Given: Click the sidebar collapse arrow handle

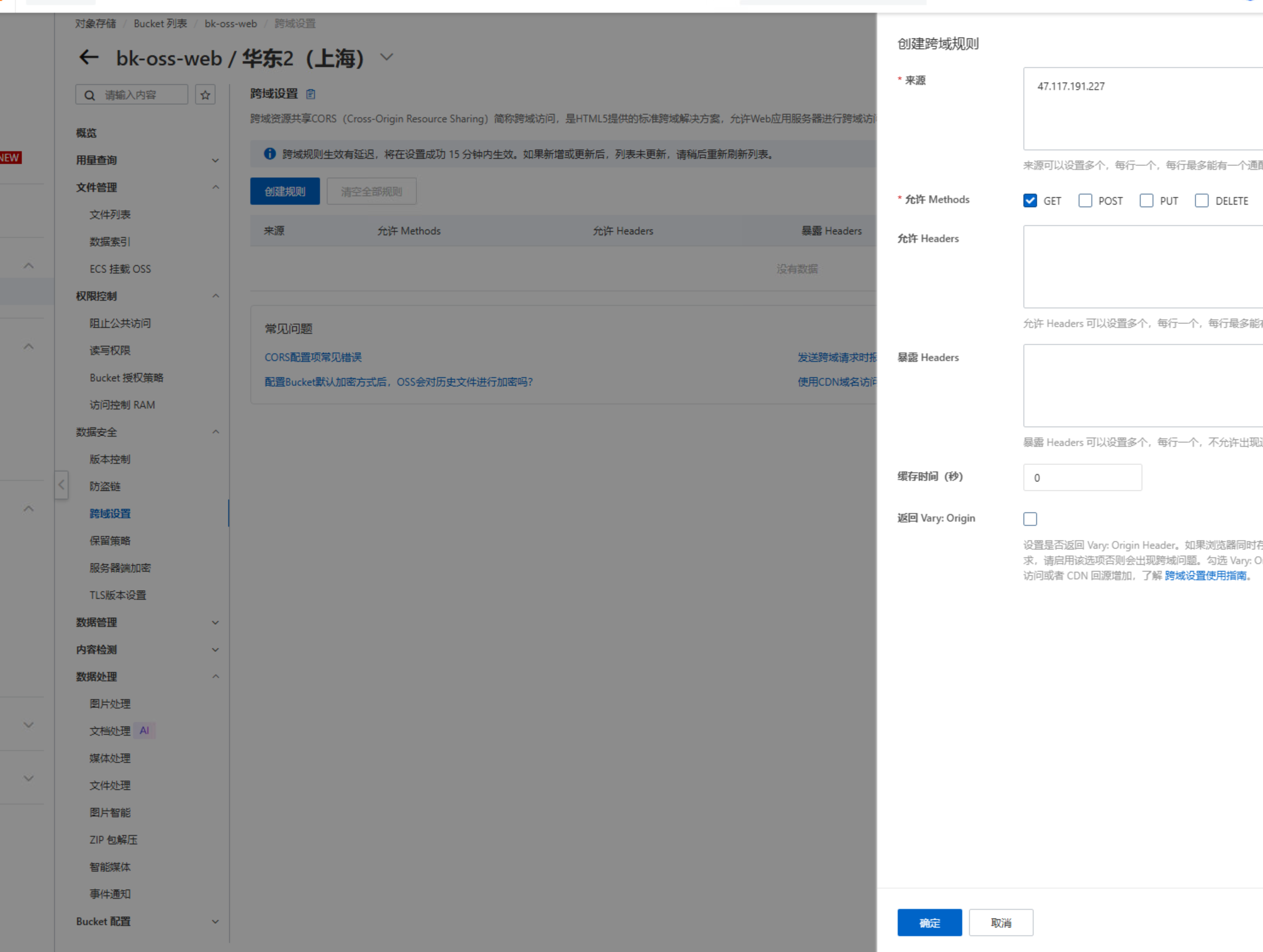Looking at the screenshot, I should point(61,485).
